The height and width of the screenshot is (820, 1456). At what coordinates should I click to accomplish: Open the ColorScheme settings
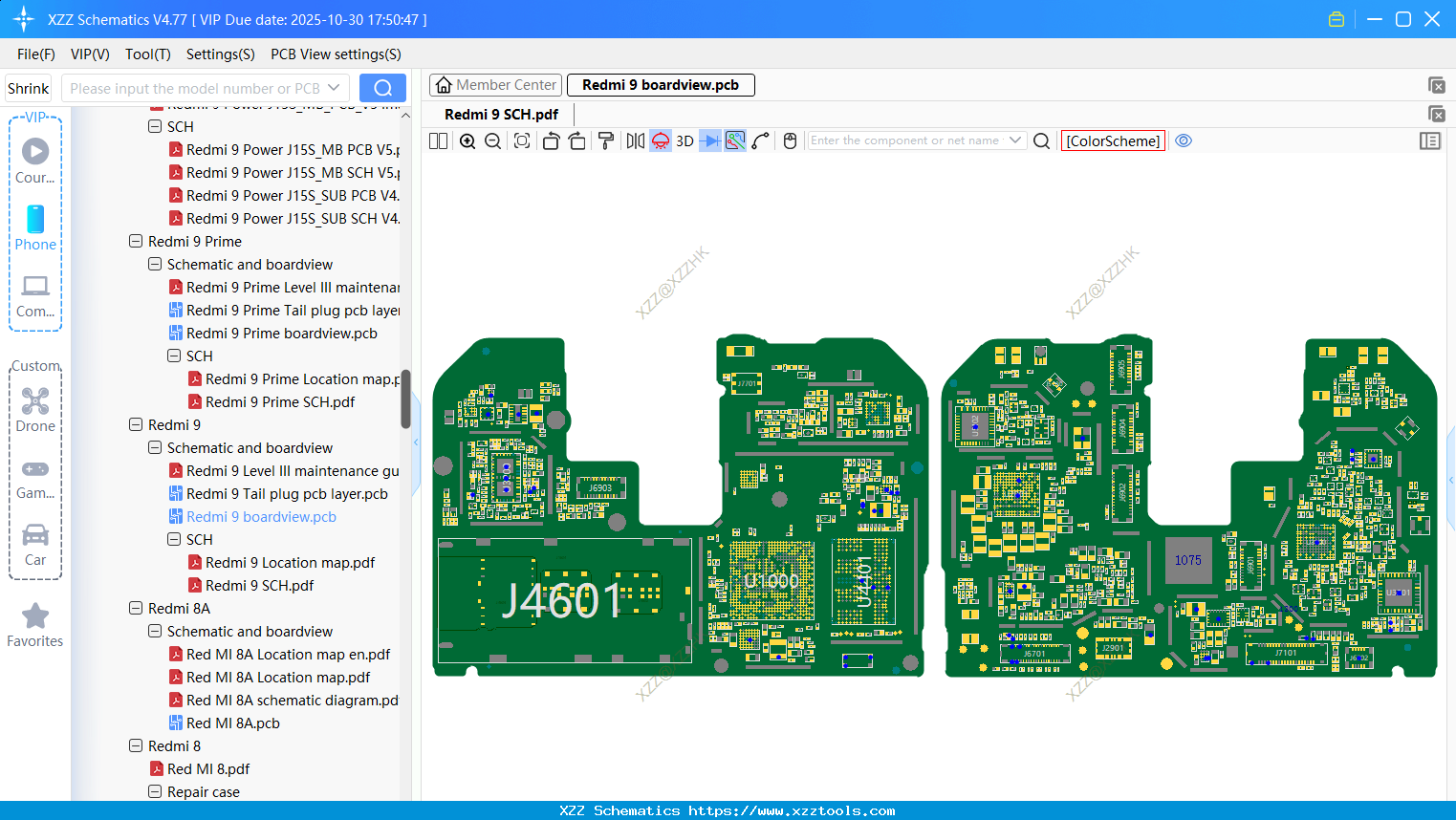[1113, 140]
